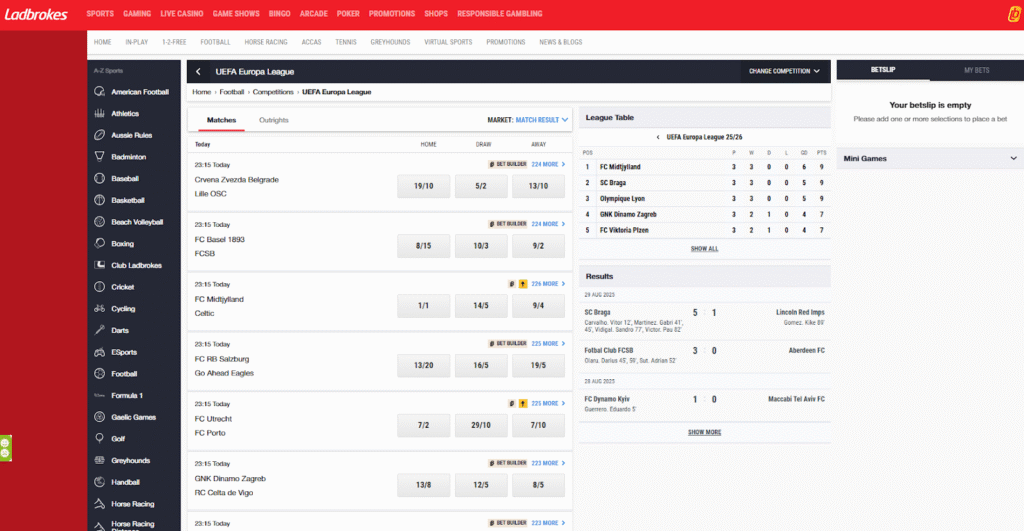Viewport: 1024px width, 531px height.
Task: Click the Bet Builder badge for Crvena Zvezda match
Action: (507, 164)
